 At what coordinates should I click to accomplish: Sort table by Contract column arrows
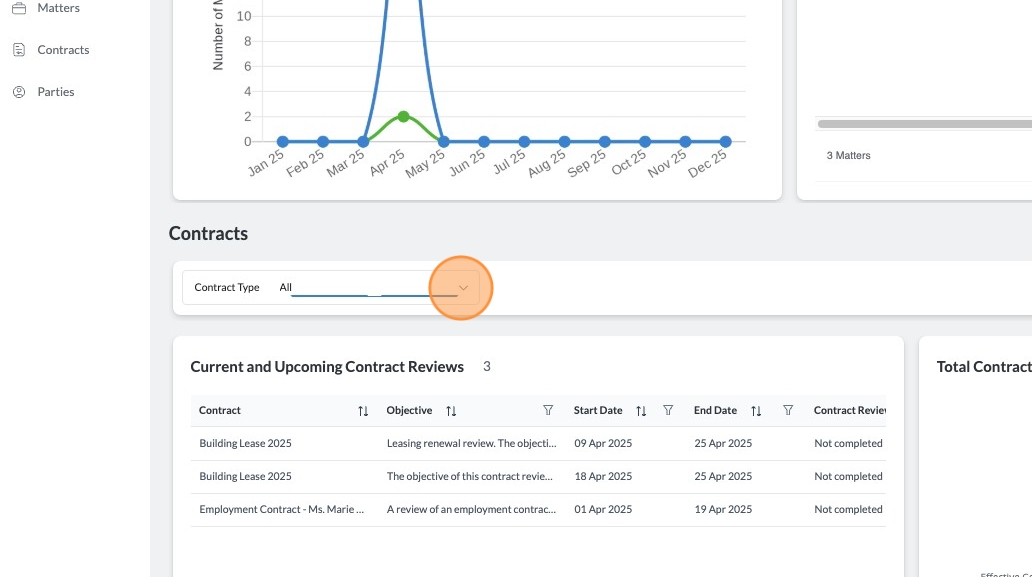click(363, 411)
